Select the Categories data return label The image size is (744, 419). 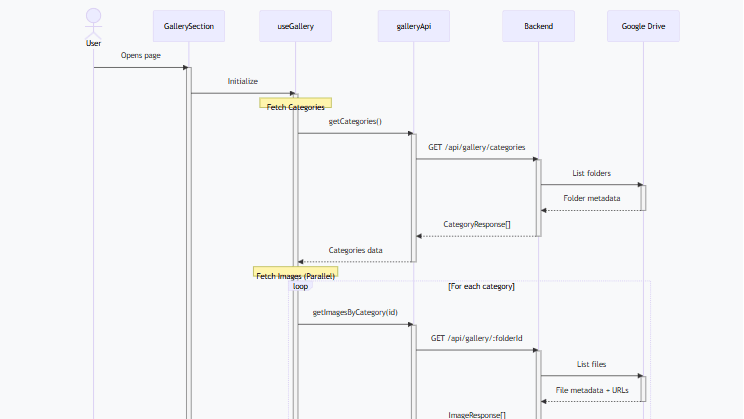tap(355, 250)
